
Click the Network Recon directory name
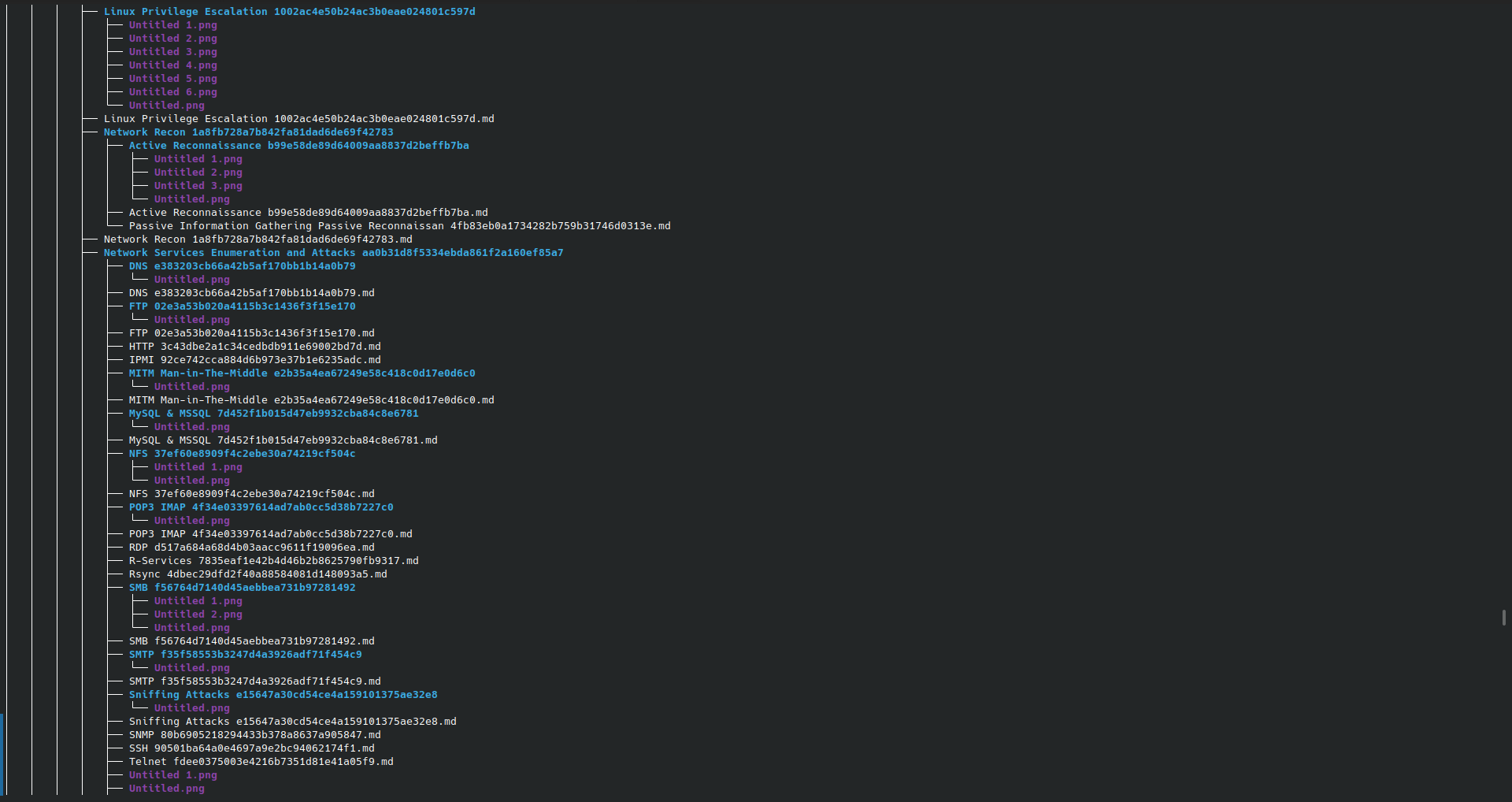coord(249,132)
